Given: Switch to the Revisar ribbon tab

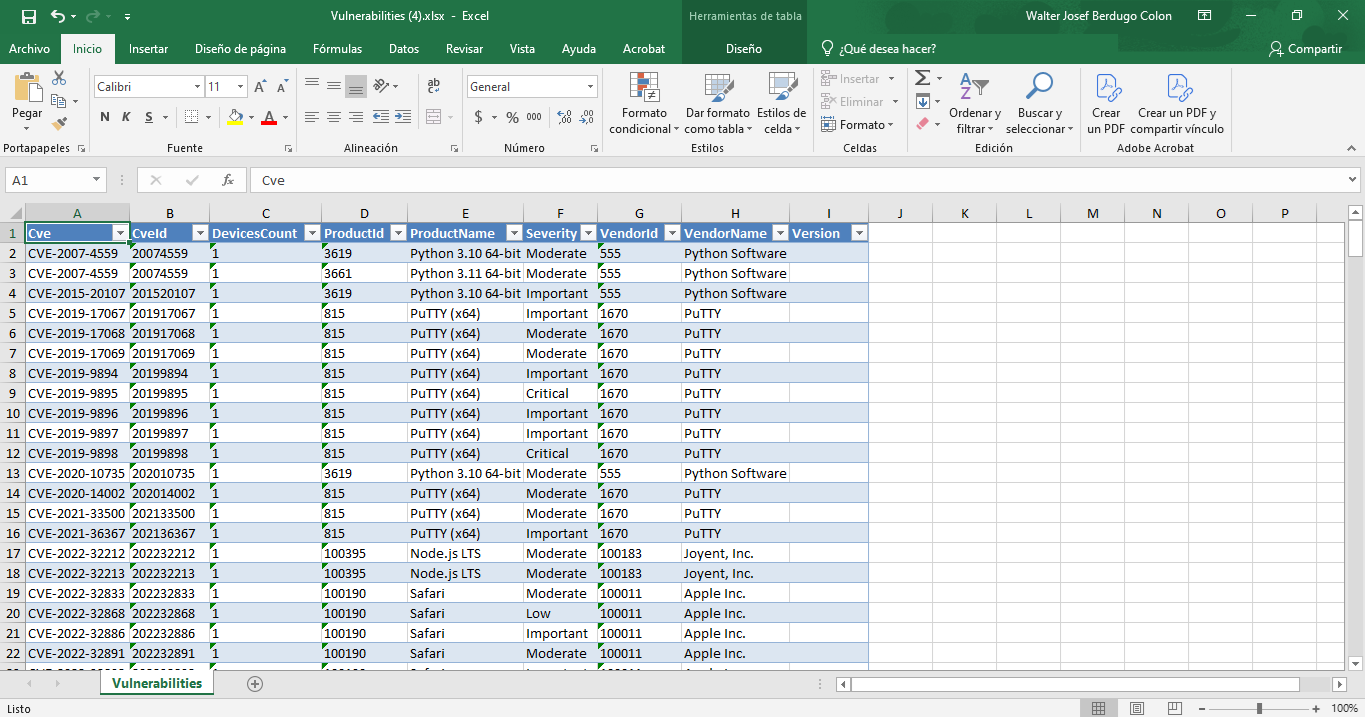Looking at the screenshot, I should pos(465,49).
